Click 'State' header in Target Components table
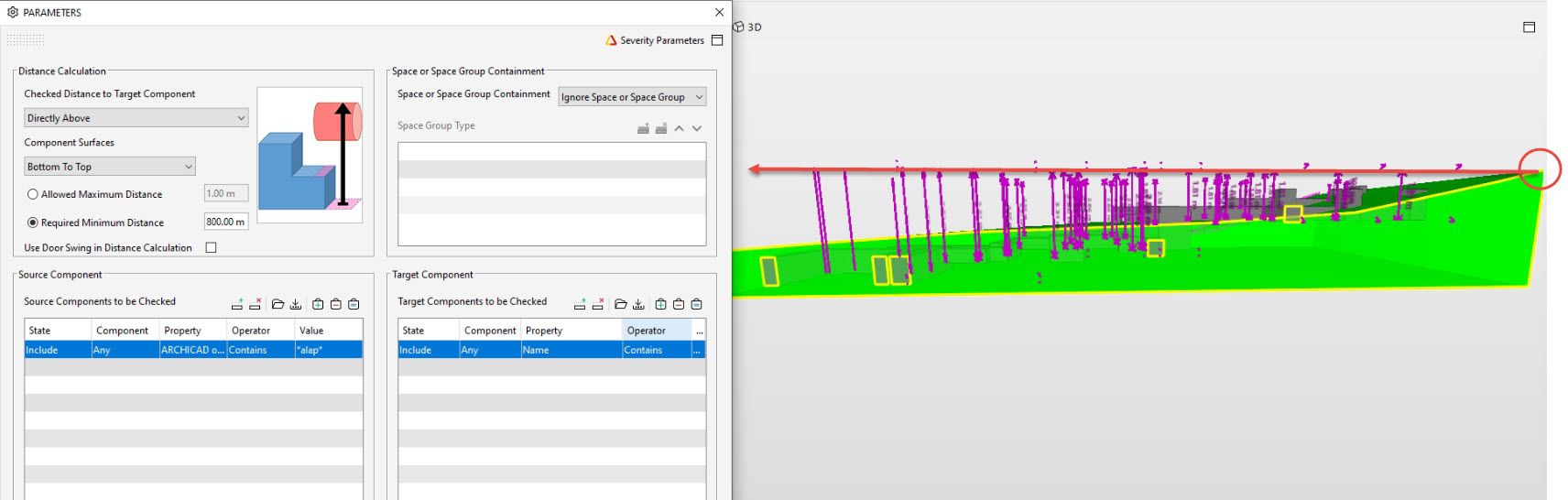This screenshot has width=1568, height=500. 429,331
